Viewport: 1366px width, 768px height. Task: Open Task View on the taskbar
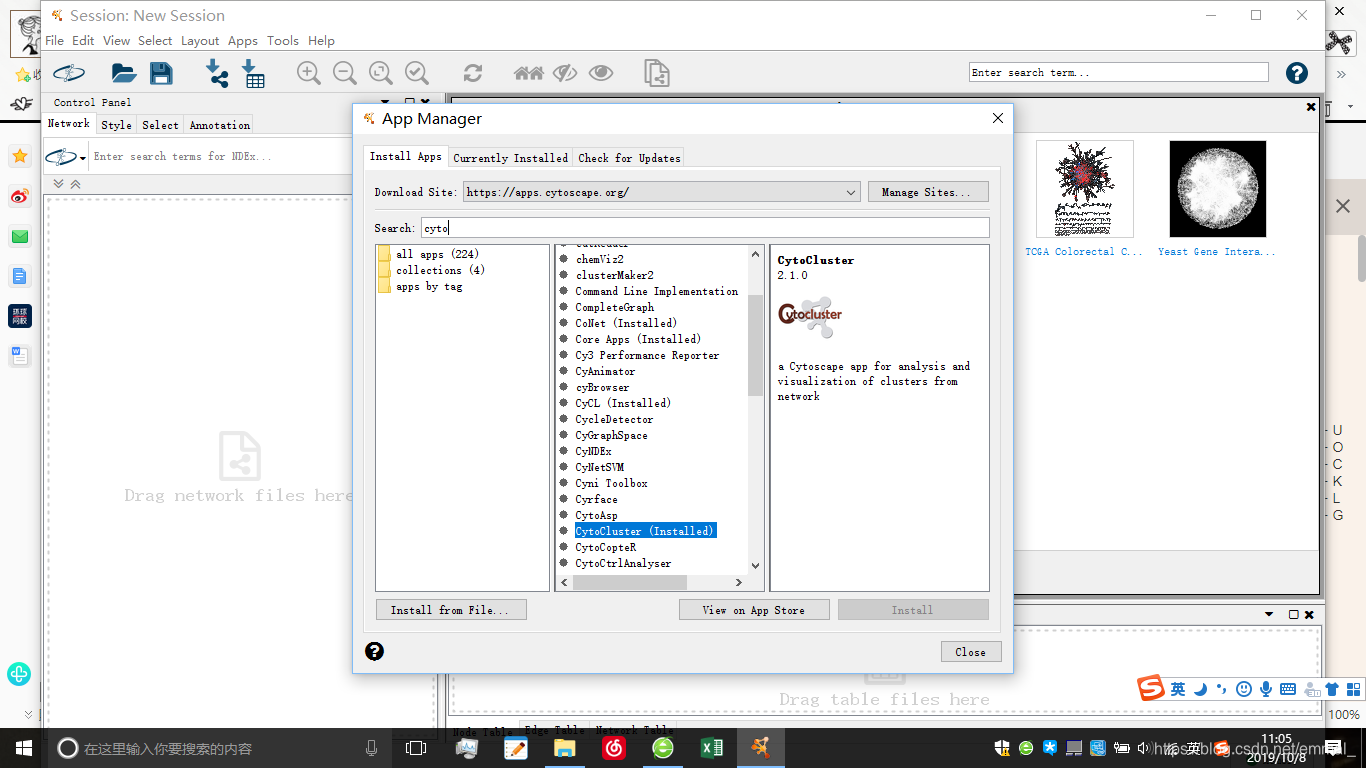pos(416,748)
